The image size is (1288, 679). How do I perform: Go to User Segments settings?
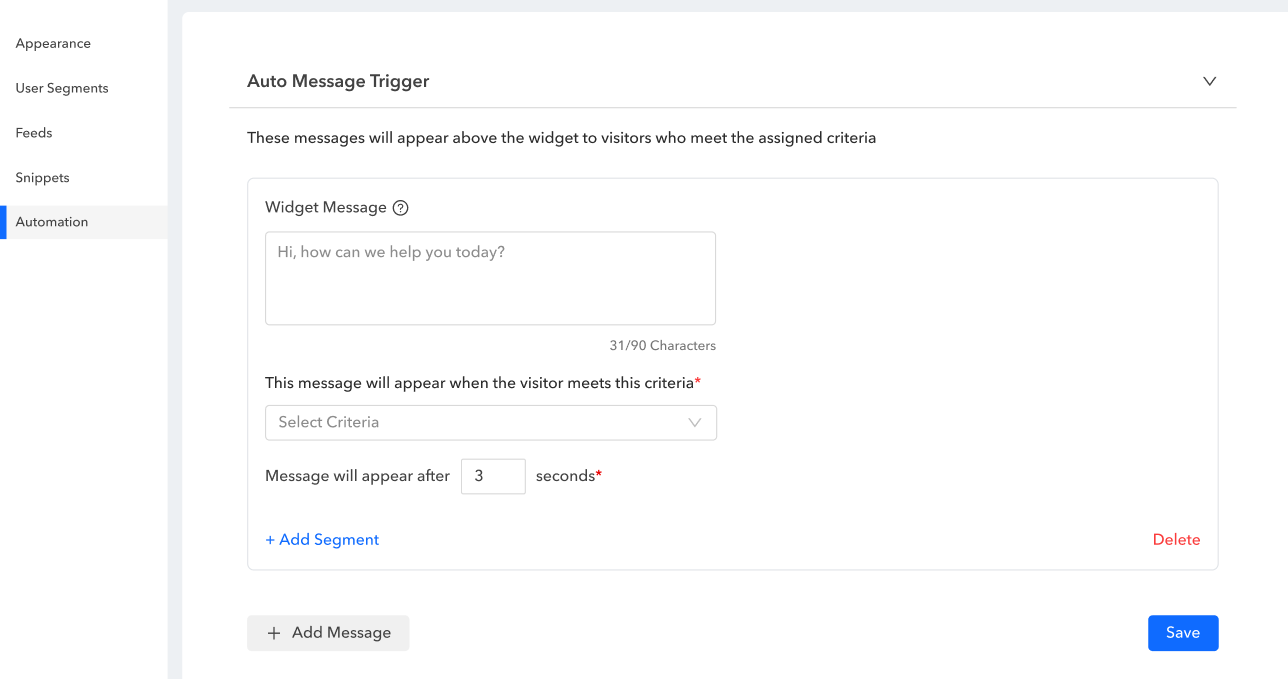pyautogui.click(x=61, y=88)
